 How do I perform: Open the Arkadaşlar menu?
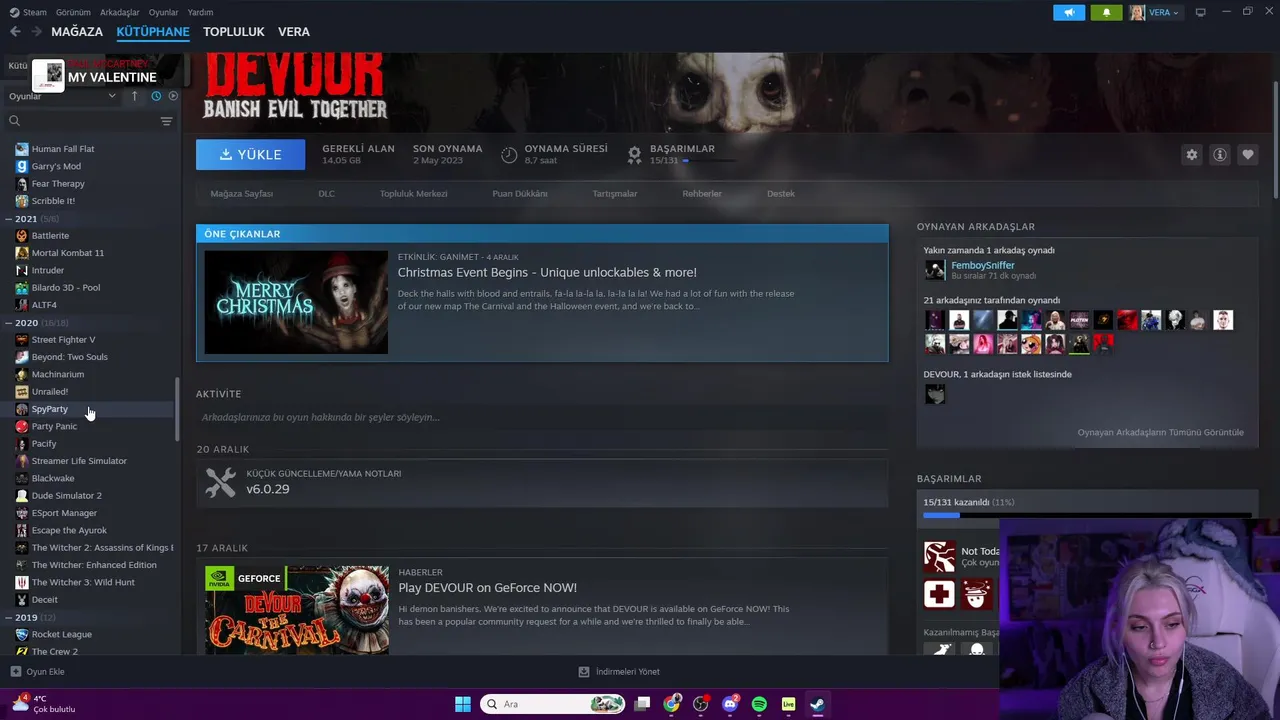tap(120, 12)
